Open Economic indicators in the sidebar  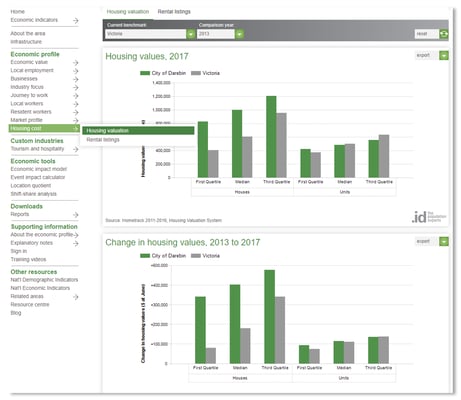(34, 20)
